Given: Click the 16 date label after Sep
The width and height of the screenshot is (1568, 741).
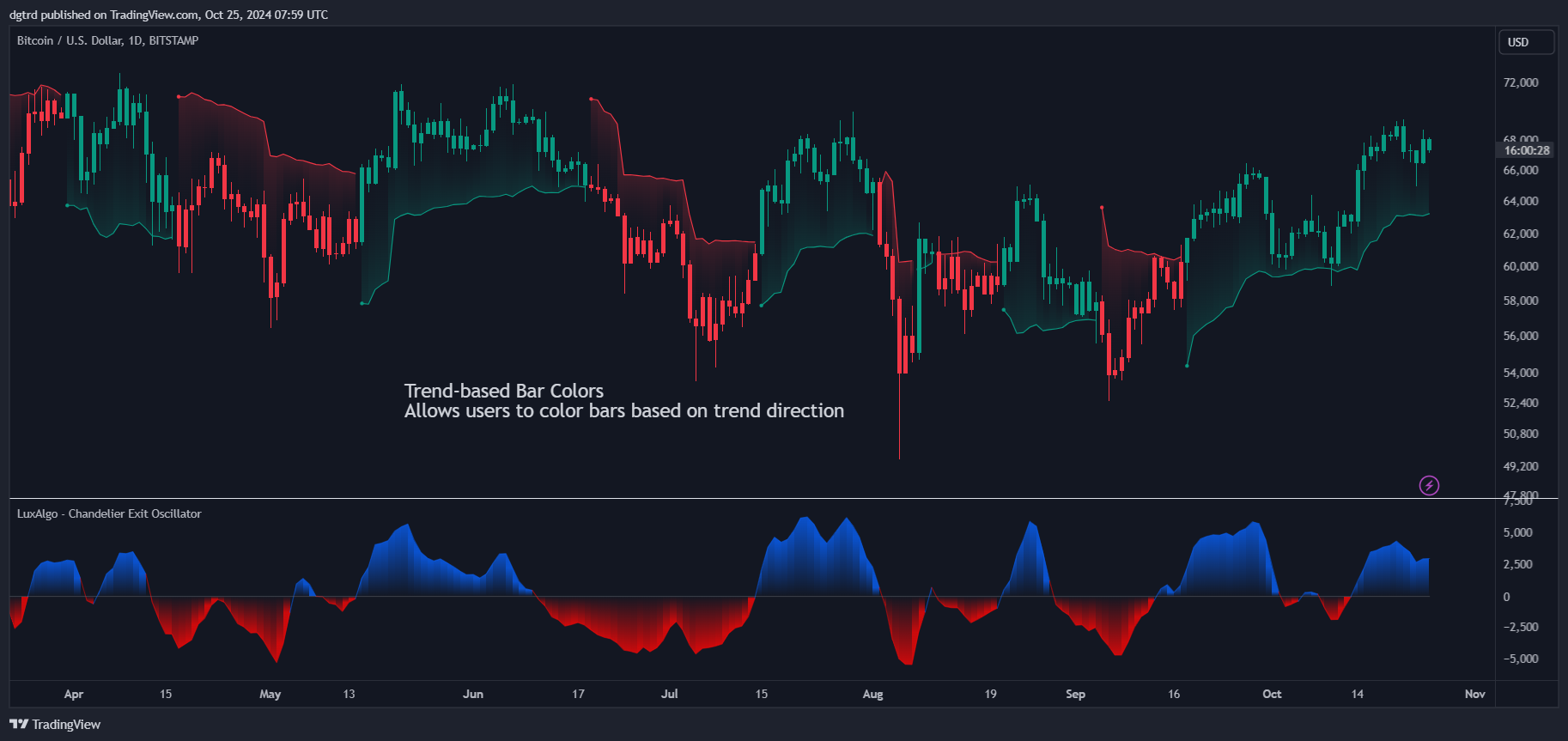Looking at the screenshot, I should [1174, 694].
